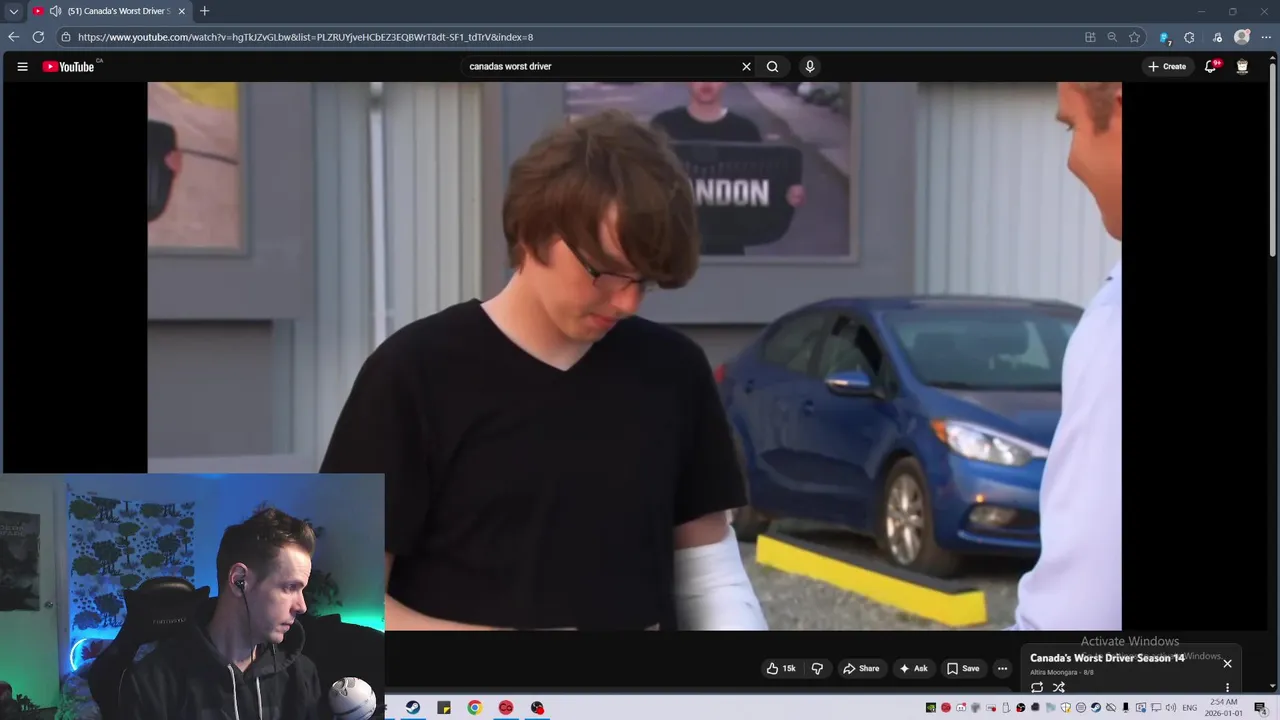Open a new browser tab
Viewport: 1280px width, 720px height.
point(204,11)
